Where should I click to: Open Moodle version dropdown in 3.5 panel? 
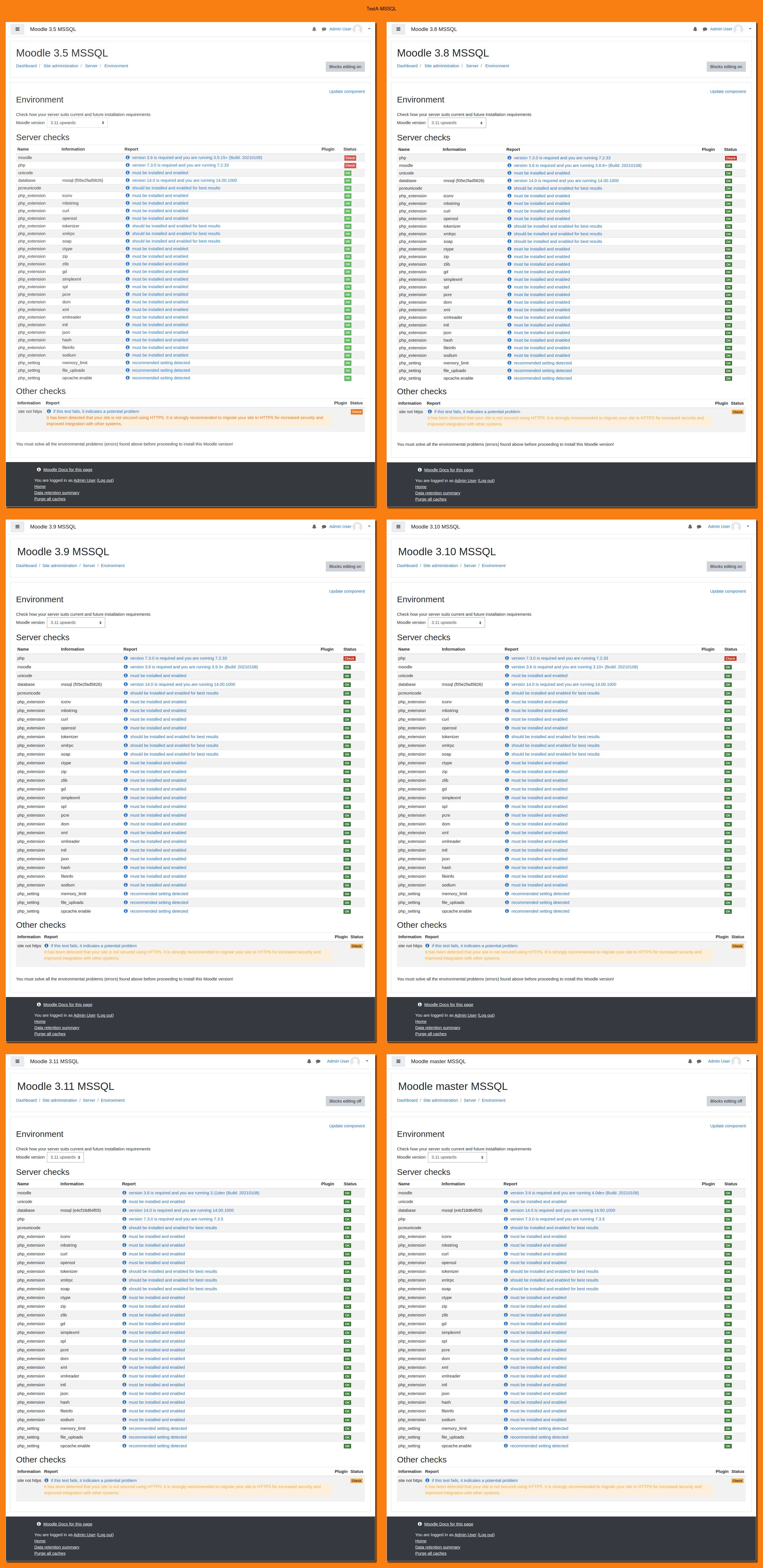(x=77, y=123)
